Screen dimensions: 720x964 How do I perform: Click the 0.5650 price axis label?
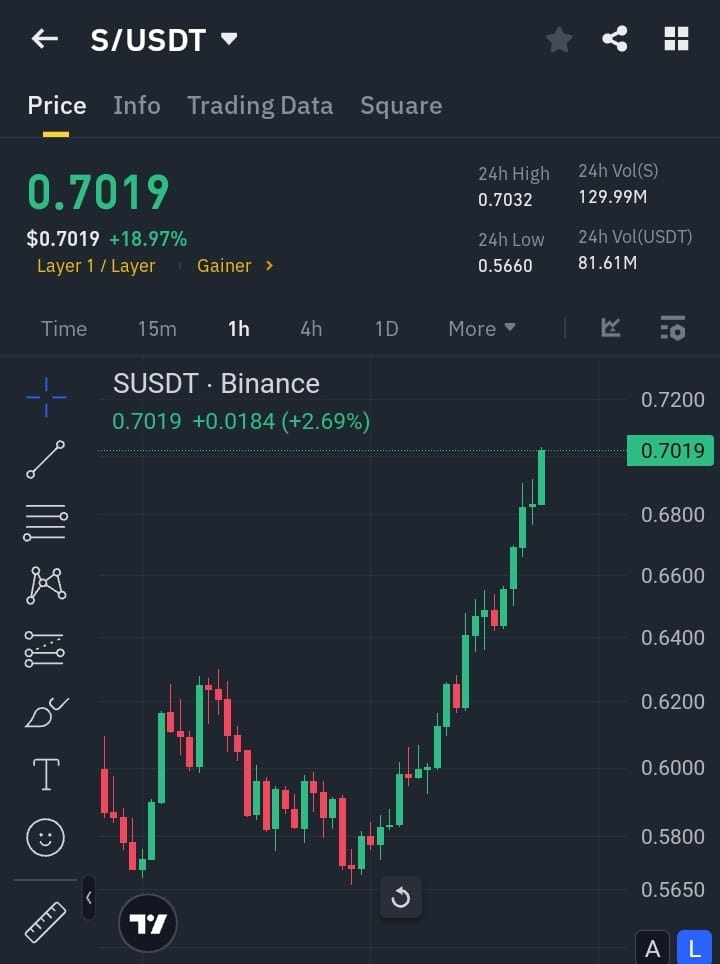point(673,889)
